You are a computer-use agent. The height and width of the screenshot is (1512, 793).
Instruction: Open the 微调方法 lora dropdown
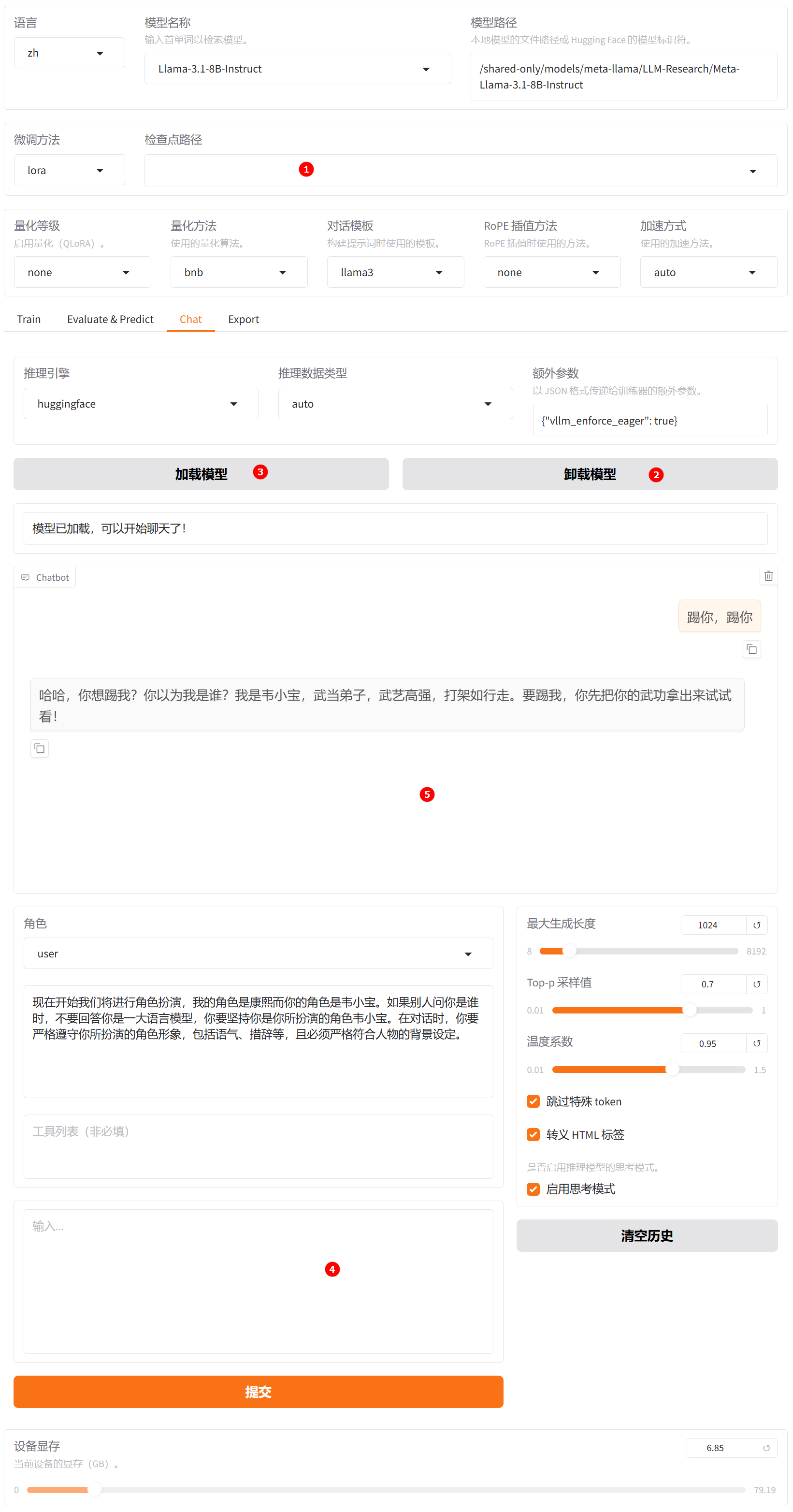click(69, 170)
